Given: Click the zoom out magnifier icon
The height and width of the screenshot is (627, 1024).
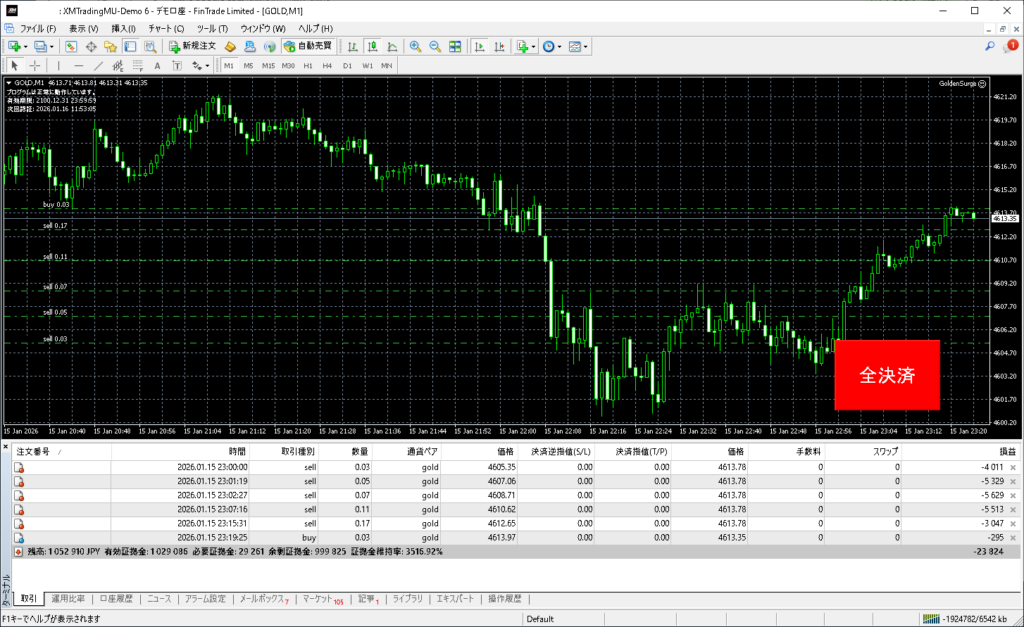Looking at the screenshot, I should pos(435,46).
